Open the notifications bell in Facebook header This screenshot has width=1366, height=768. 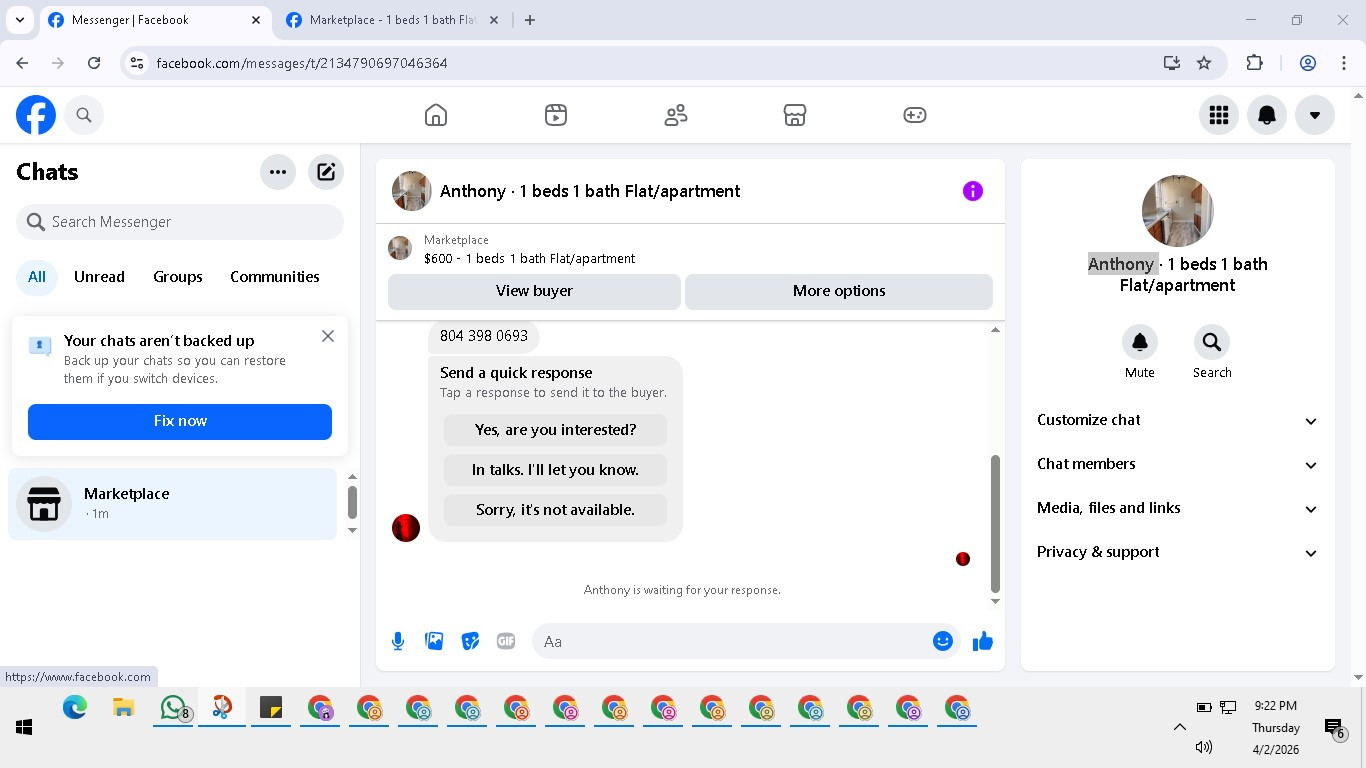tap(1266, 115)
